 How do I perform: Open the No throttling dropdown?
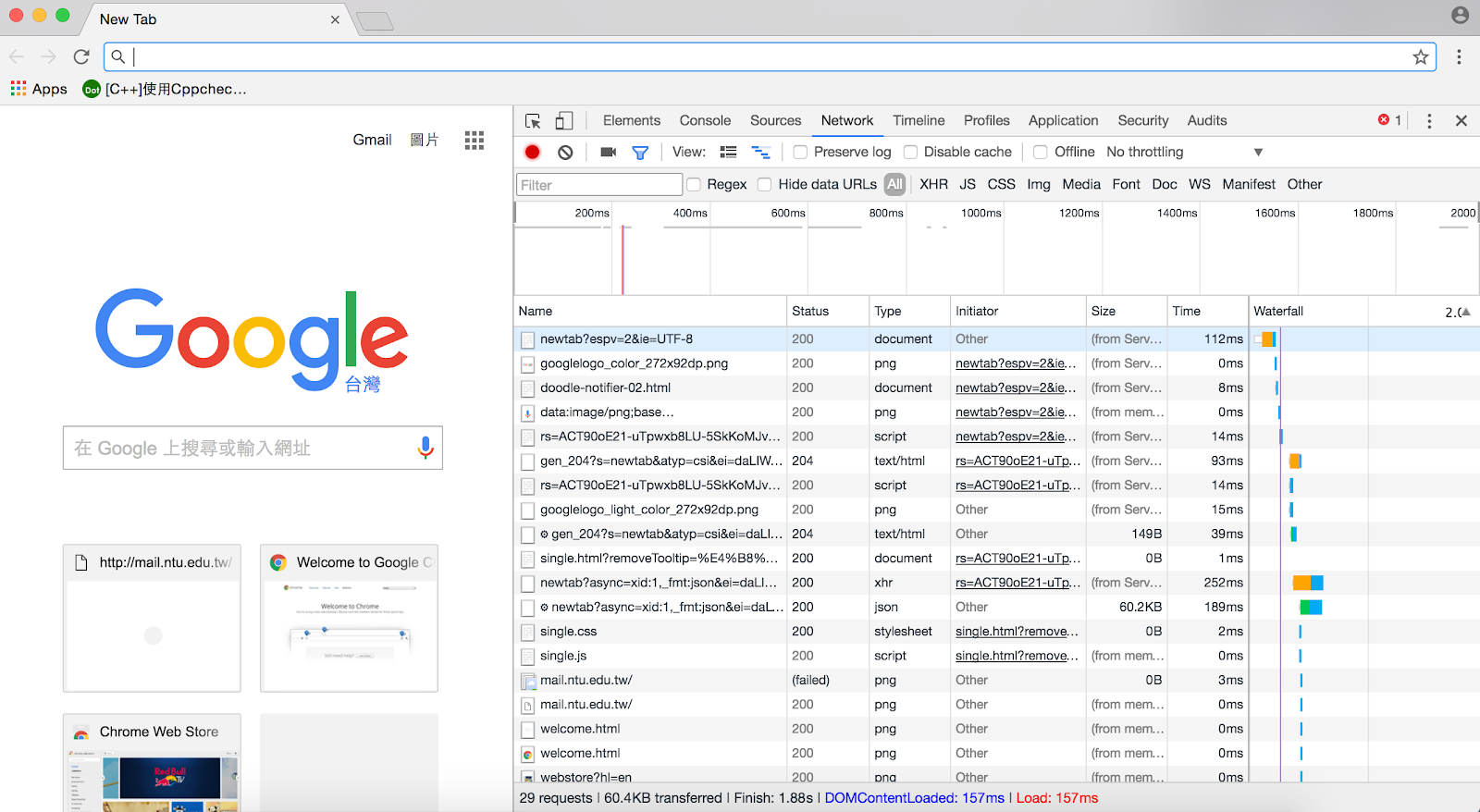click(x=1185, y=153)
